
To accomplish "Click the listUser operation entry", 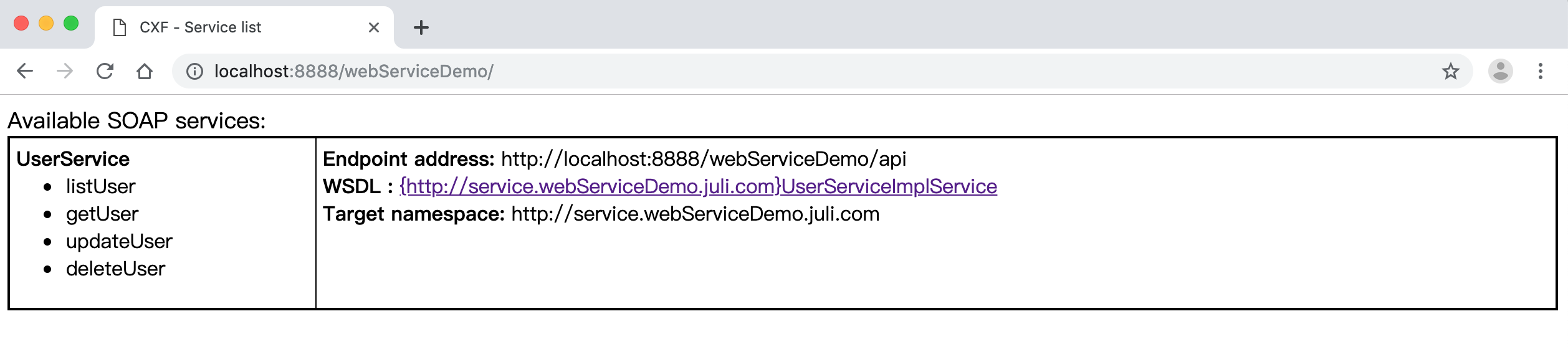I will coord(100,186).
